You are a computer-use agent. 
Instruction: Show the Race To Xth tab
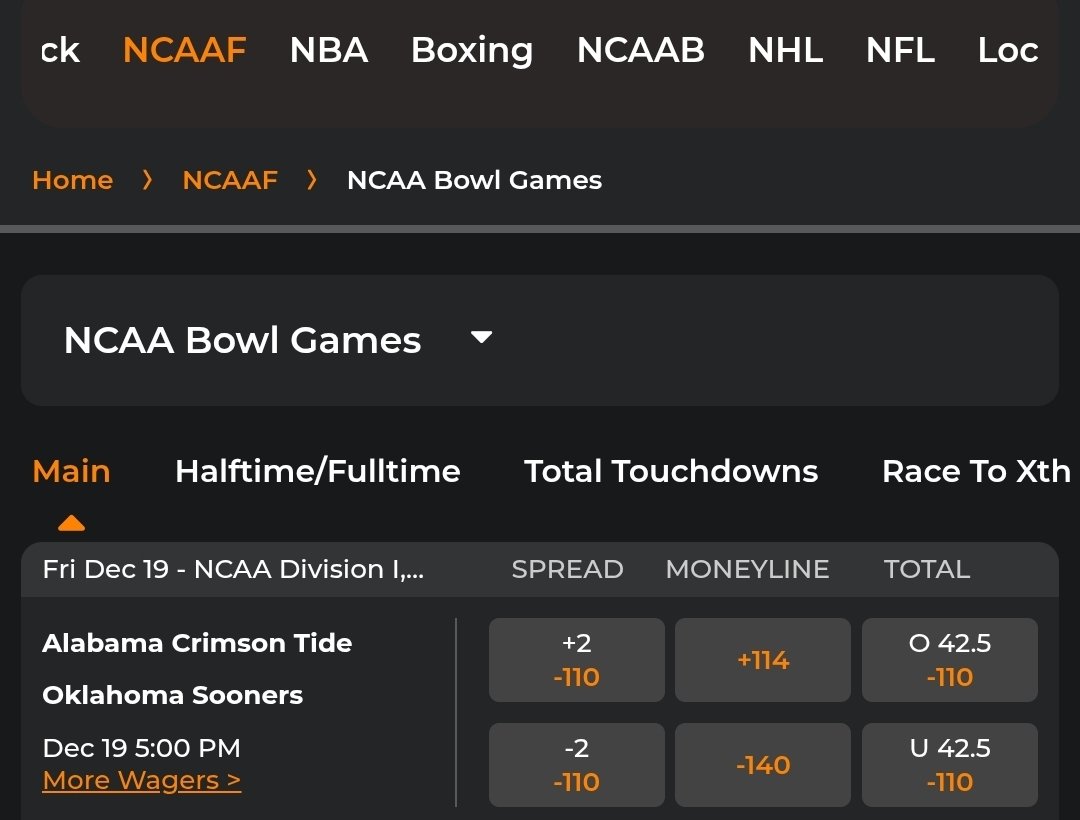click(975, 471)
